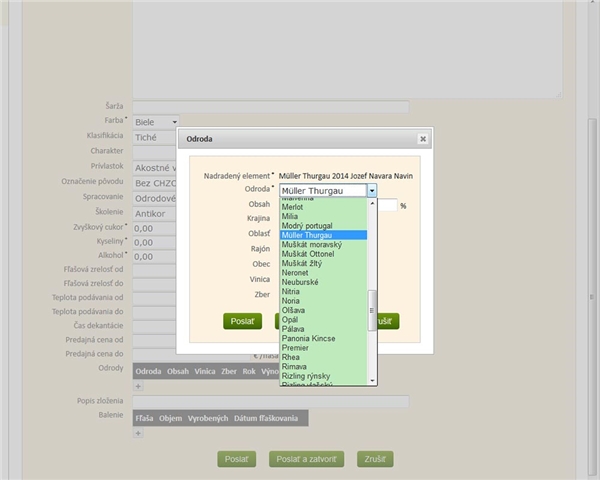Viewport: 600px width, 480px height.
Task: Choose Modrý portugal option
Action: (323, 226)
